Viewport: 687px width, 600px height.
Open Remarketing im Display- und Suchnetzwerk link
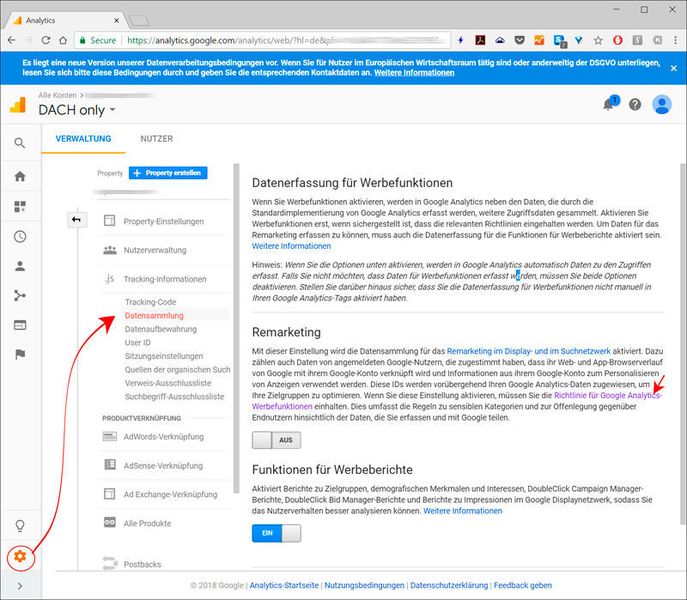tap(528, 351)
